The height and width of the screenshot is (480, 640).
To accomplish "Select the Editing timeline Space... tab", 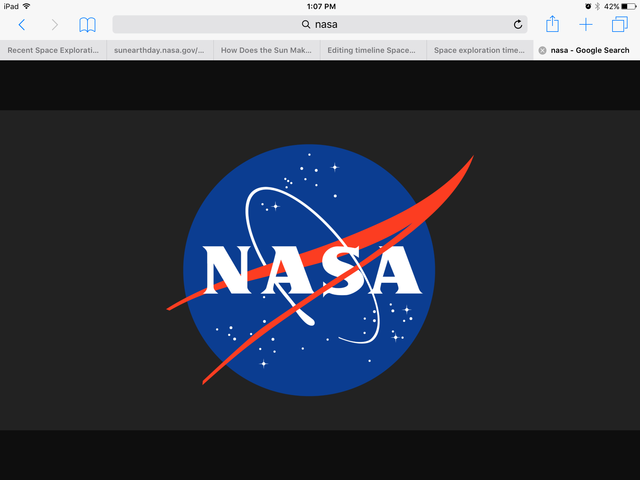I will (373, 50).
